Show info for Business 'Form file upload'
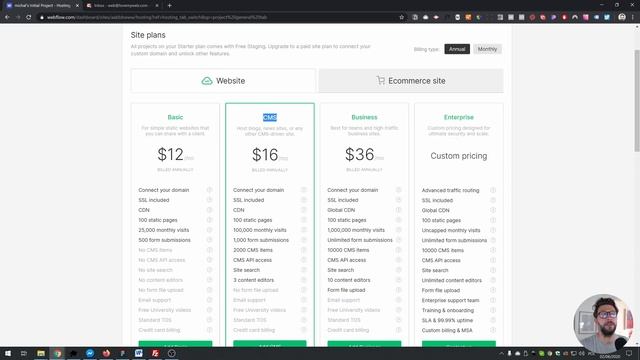The height and width of the screenshot is (360, 640). (398, 290)
